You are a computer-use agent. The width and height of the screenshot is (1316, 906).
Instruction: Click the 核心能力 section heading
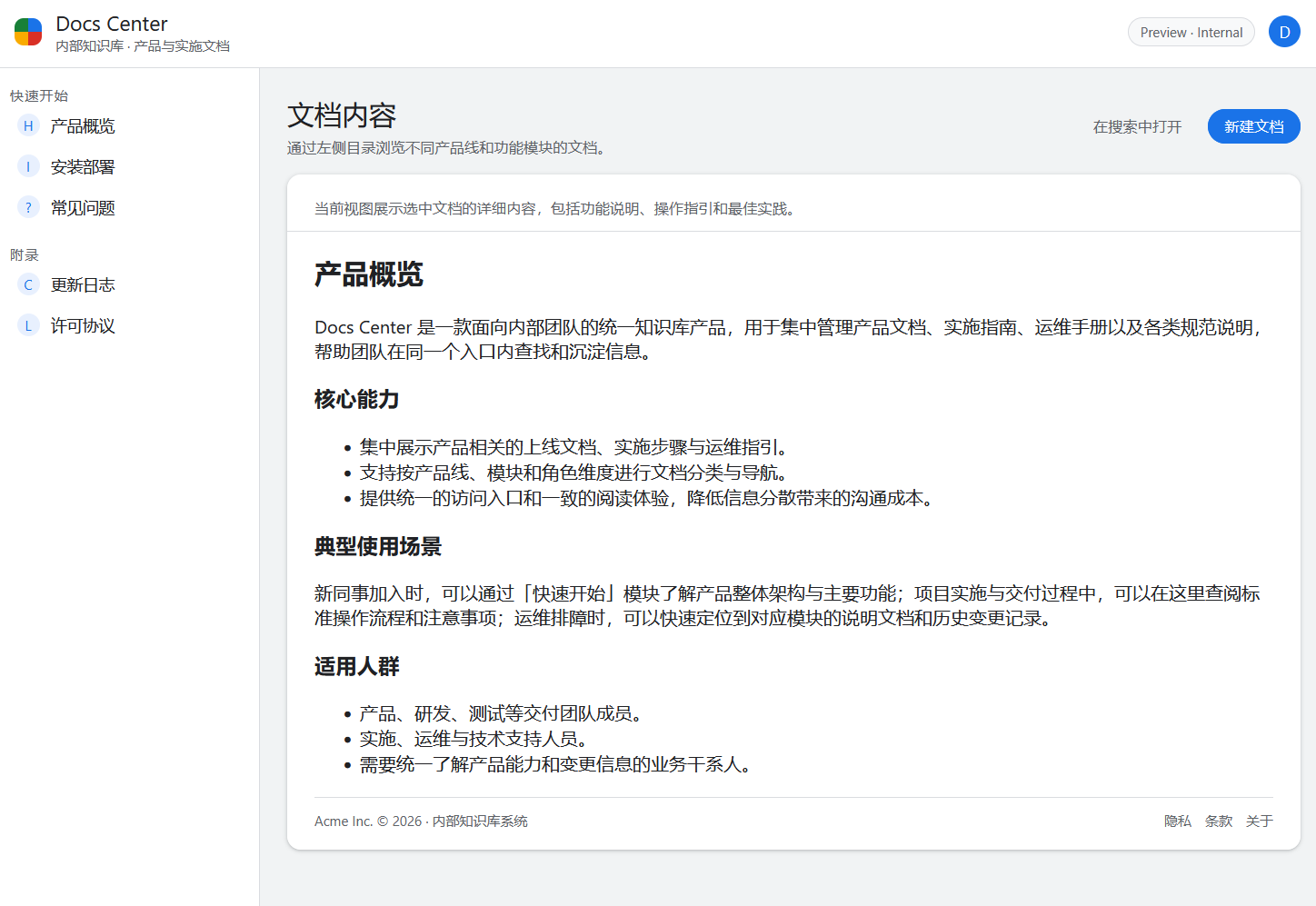pos(356,399)
